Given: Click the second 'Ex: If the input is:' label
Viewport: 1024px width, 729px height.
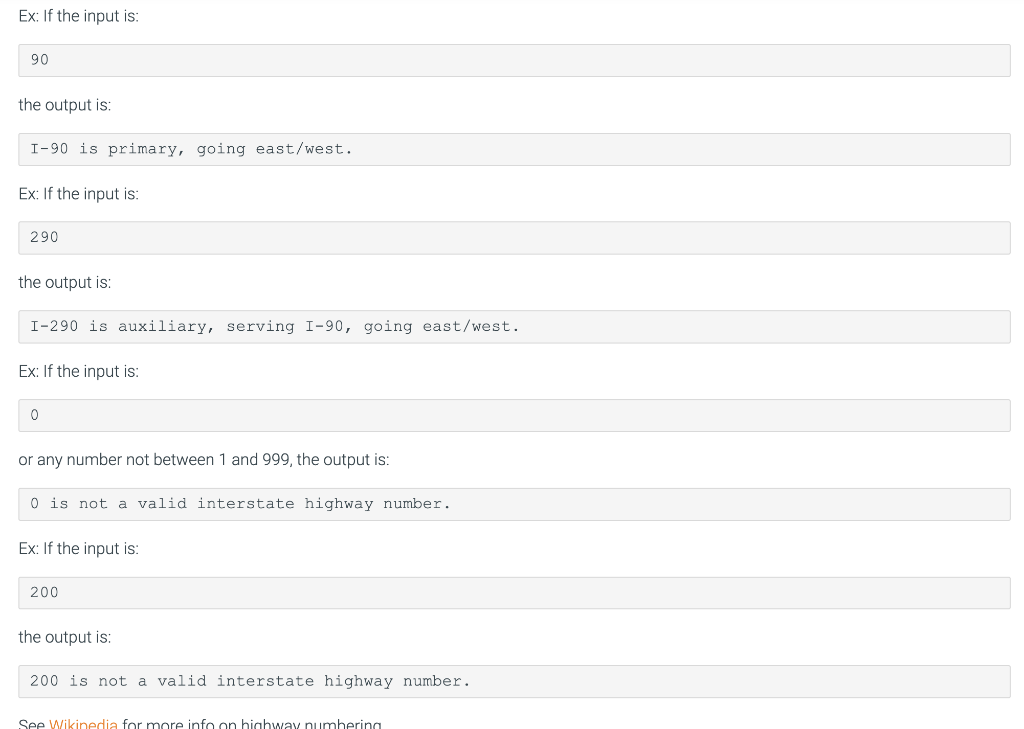Looking at the screenshot, I should (x=79, y=193).
